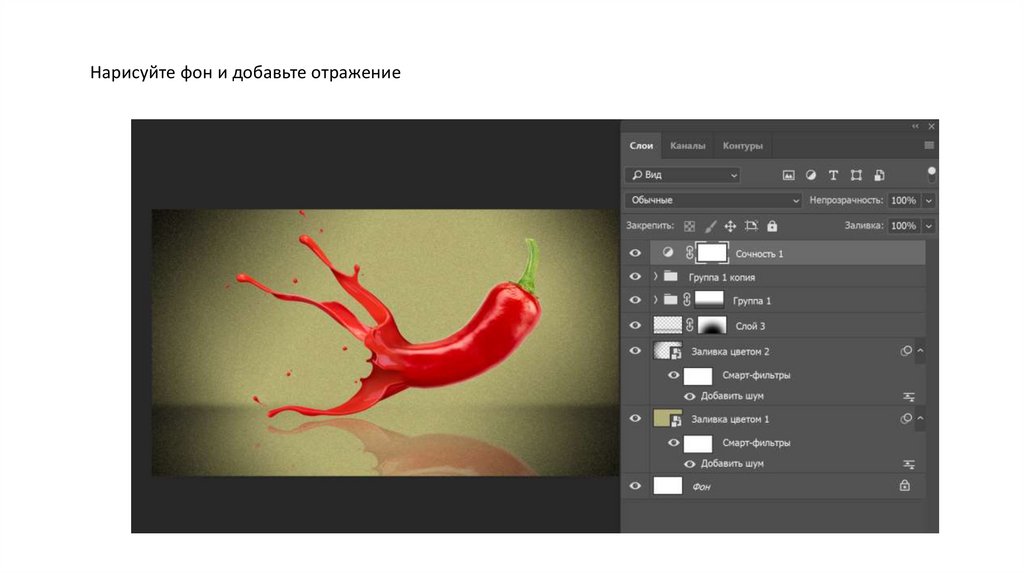
Task: Filter layers by smart objects icon
Action: coord(879,175)
